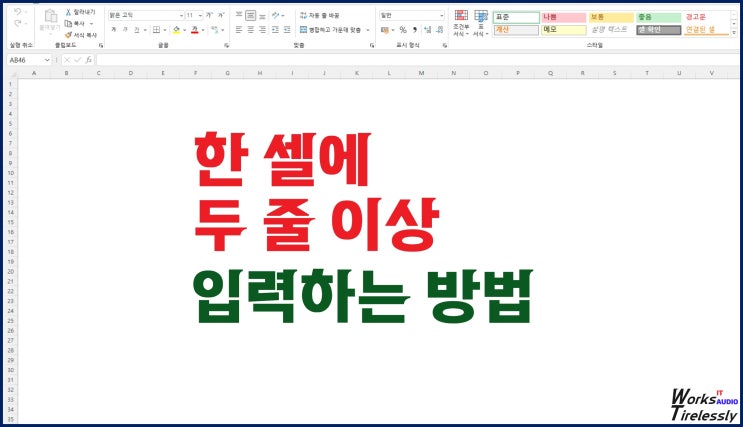Align text left horizontally
The image size is (743, 427).
tap(239, 30)
